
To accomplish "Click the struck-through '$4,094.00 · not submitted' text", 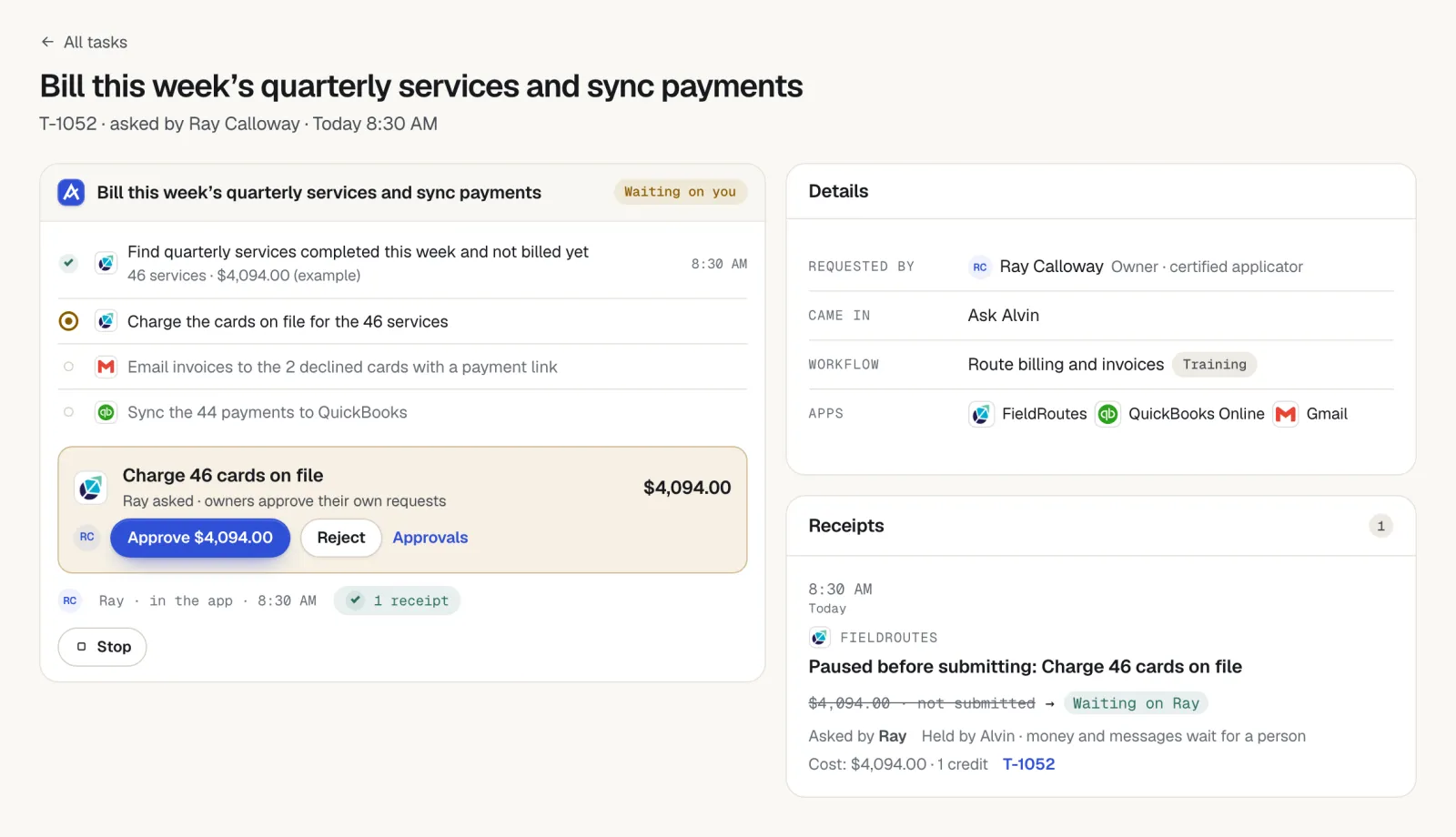I will click(x=922, y=703).
